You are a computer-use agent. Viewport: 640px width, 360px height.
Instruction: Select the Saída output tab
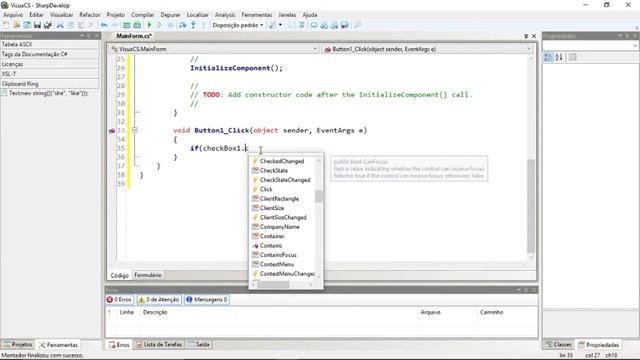[x=199, y=344]
